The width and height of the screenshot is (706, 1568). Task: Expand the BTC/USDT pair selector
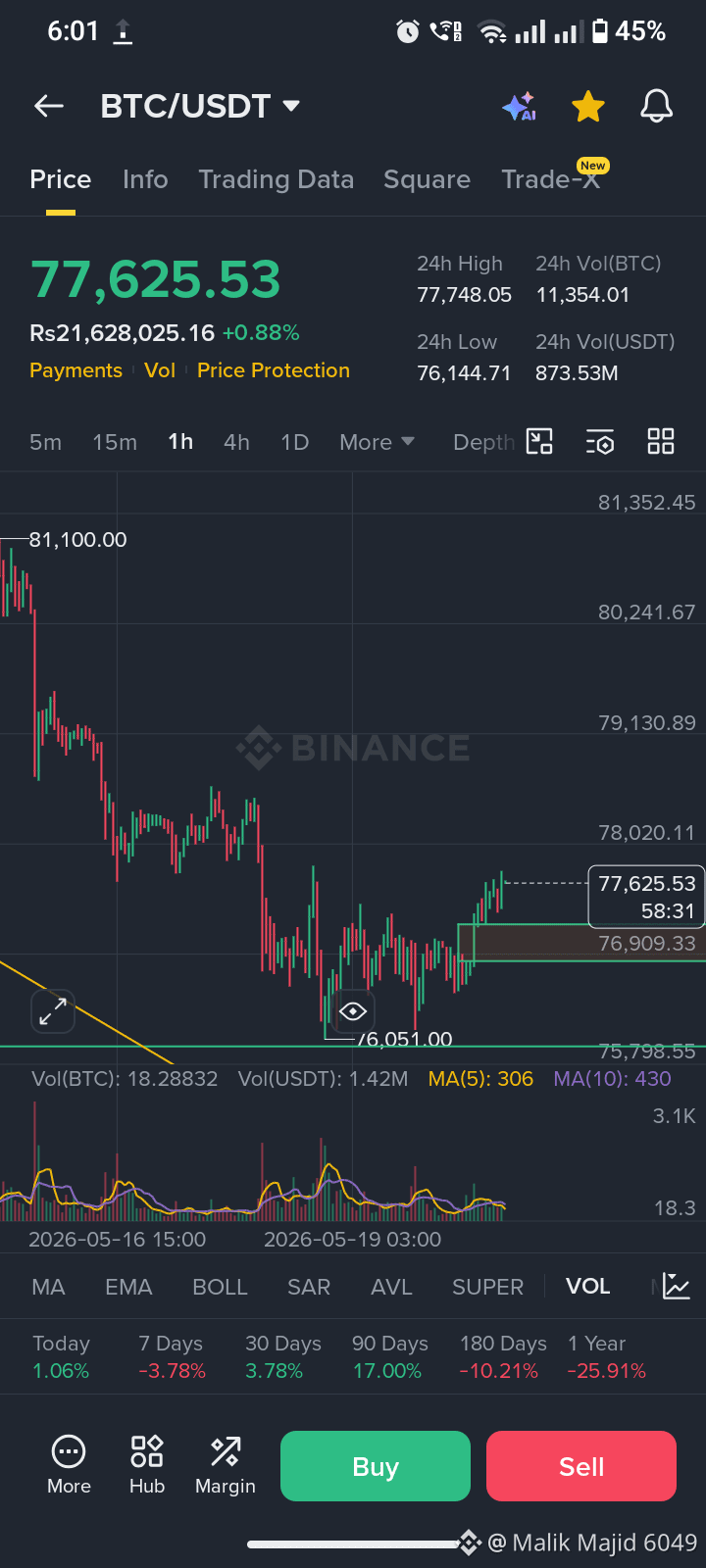point(200,106)
